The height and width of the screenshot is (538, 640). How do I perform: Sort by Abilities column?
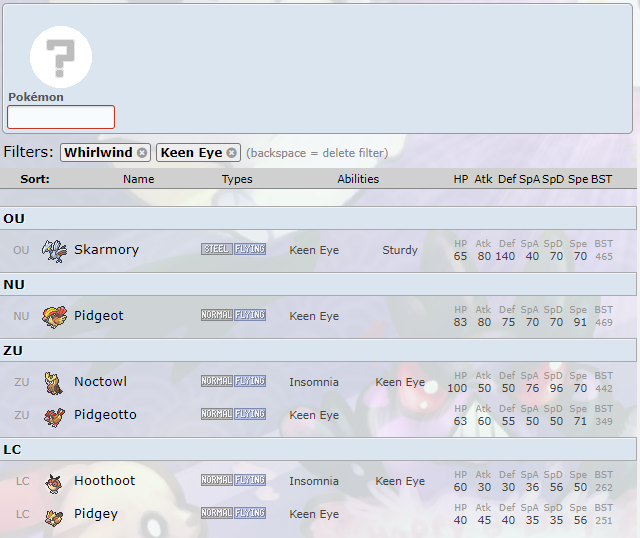358,179
